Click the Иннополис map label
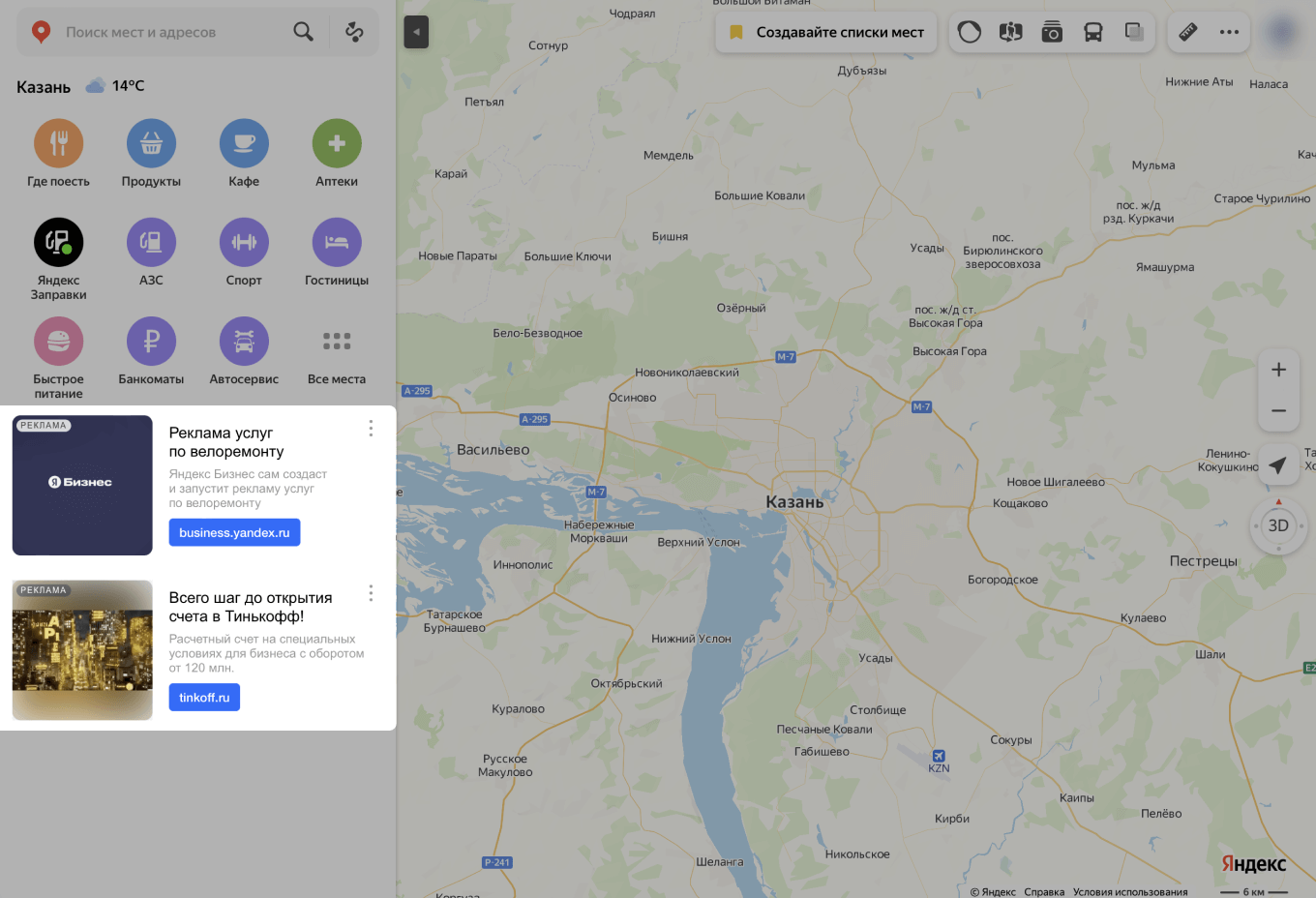This screenshot has width=1316, height=898. [523, 564]
